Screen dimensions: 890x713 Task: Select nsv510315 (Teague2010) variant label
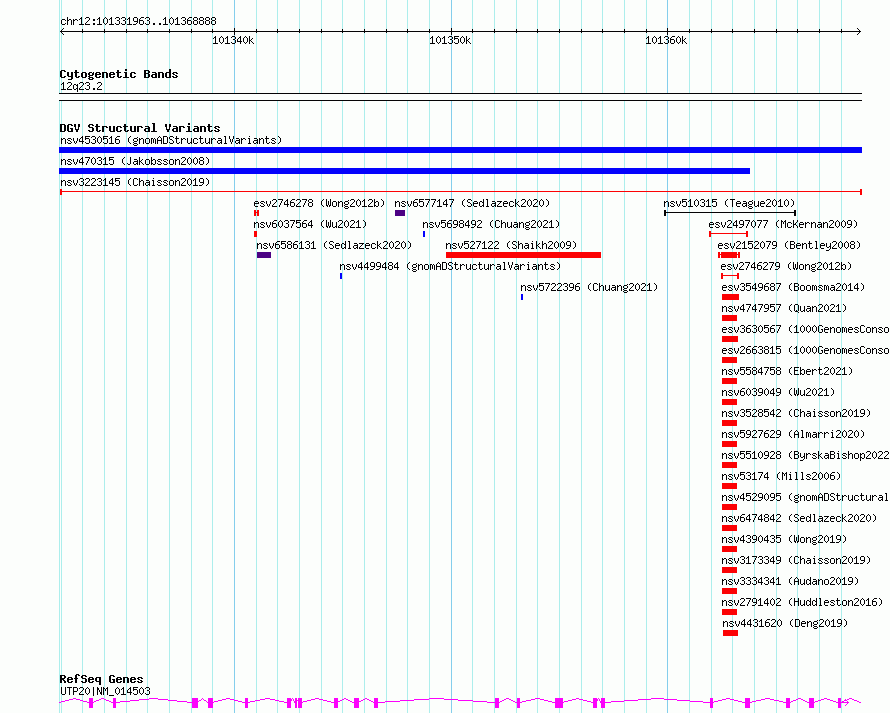(x=729, y=203)
